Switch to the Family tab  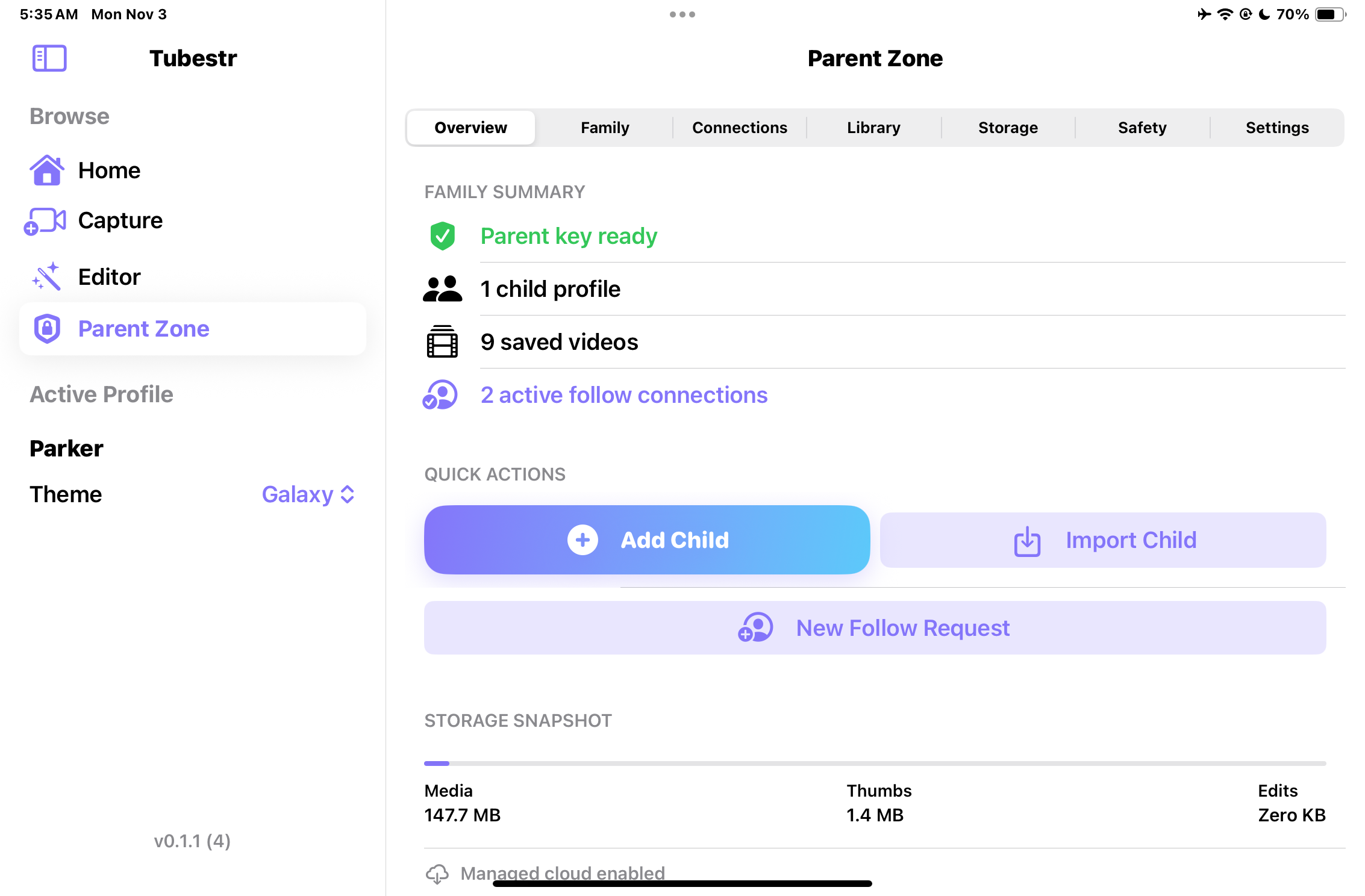click(605, 127)
